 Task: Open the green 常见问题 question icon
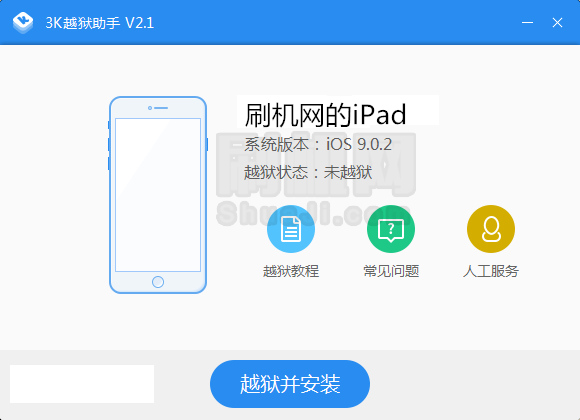391,229
